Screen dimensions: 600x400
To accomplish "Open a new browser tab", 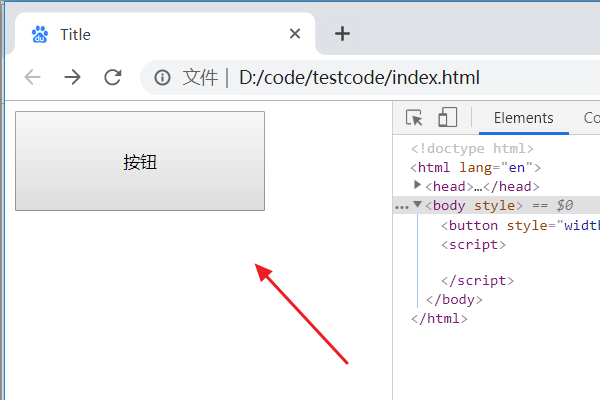I will tap(342, 34).
